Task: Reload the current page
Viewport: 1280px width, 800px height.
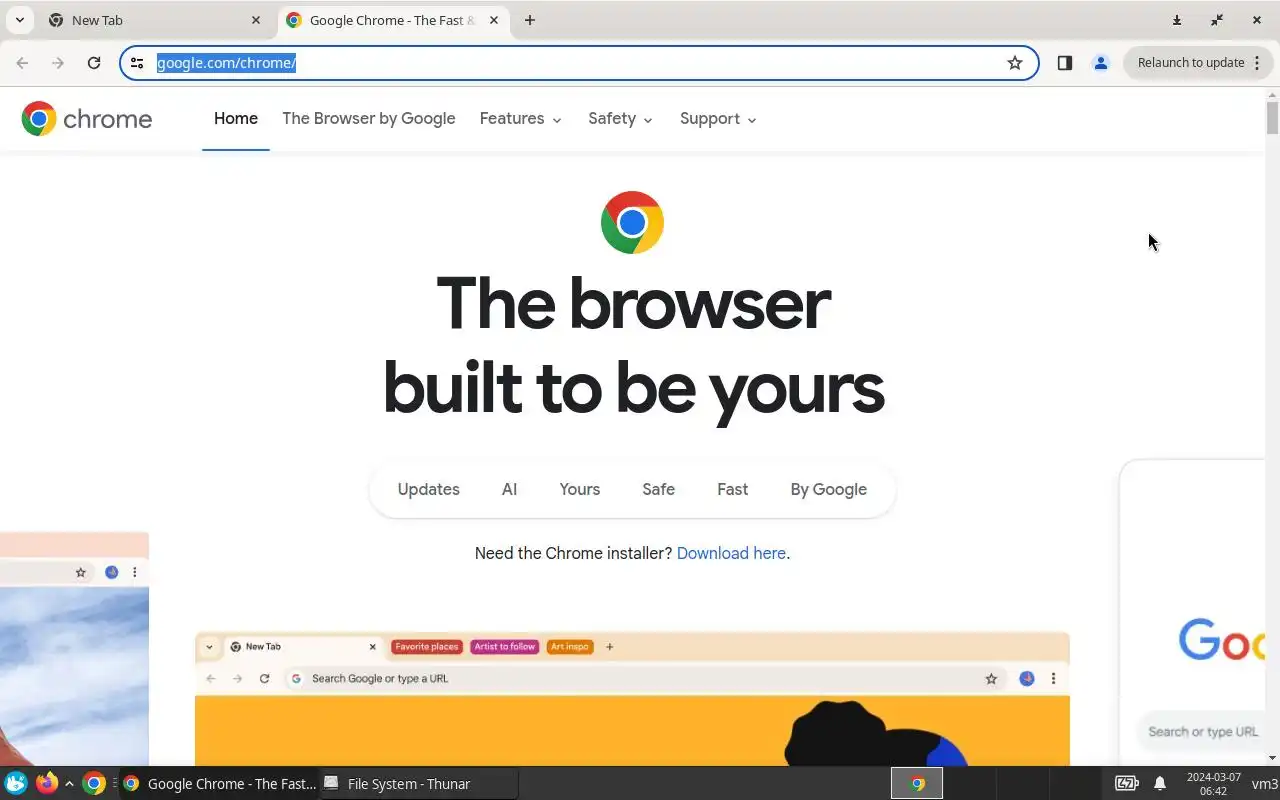Action: click(x=94, y=63)
